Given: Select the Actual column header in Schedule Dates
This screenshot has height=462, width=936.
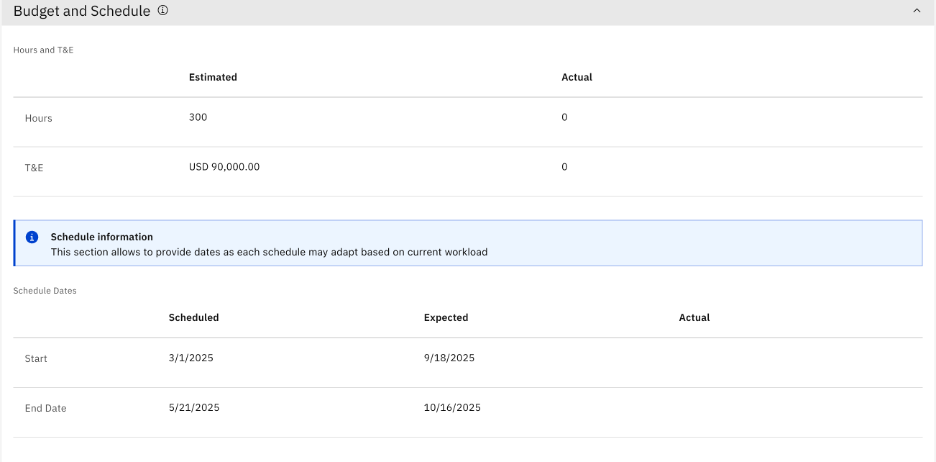Looking at the screenshot, I should 694,318.
